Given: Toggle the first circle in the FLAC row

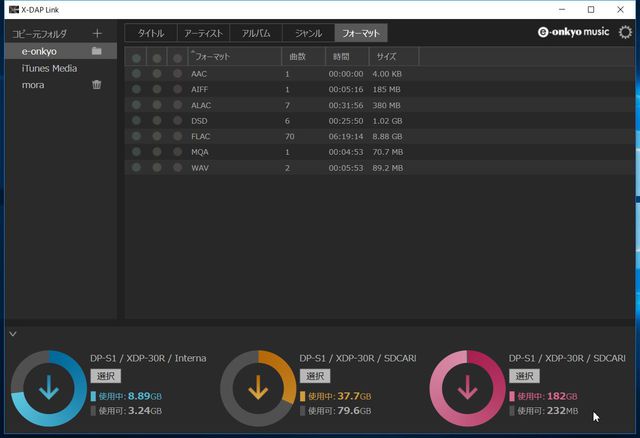Looking at the screenshot, I should click(x=137, y=135).
